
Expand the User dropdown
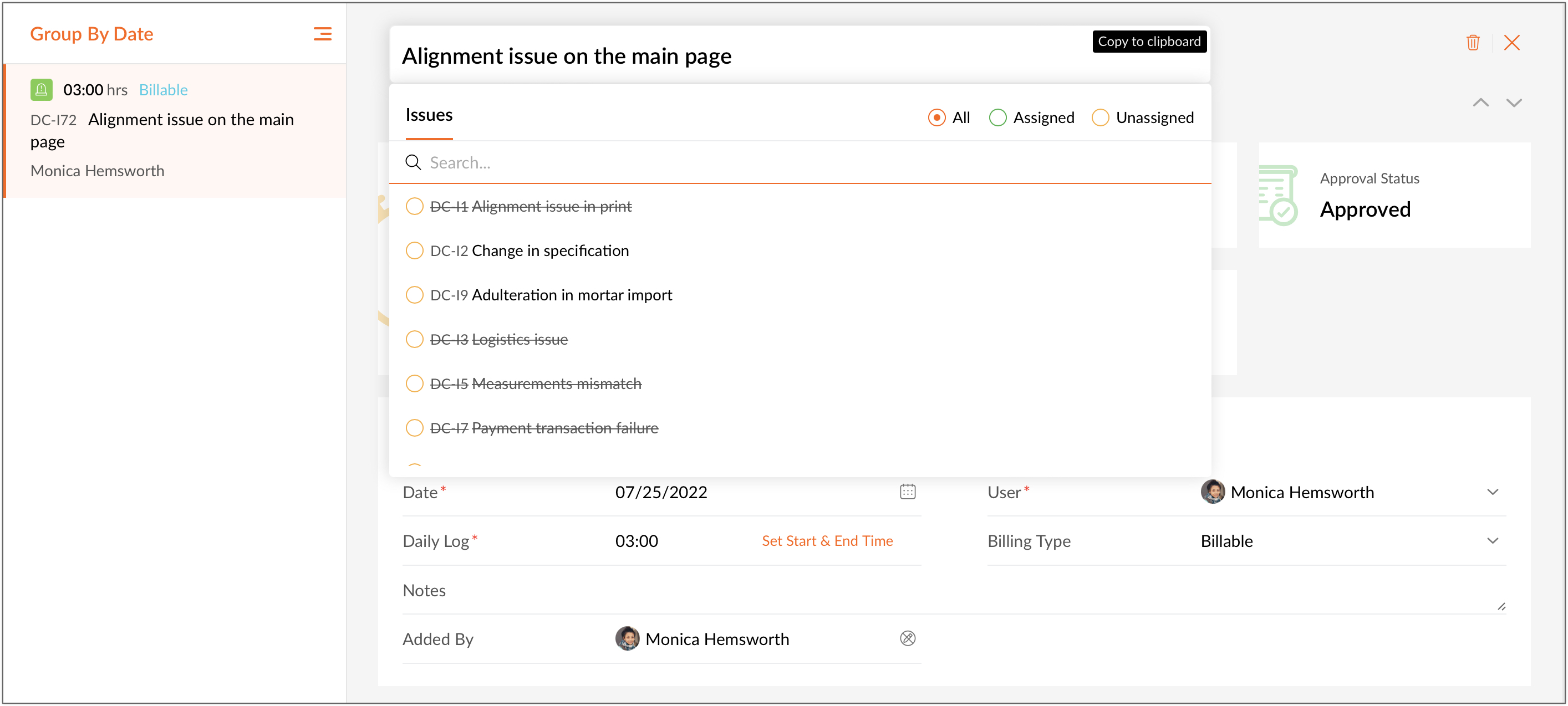tap(1492, 492)
